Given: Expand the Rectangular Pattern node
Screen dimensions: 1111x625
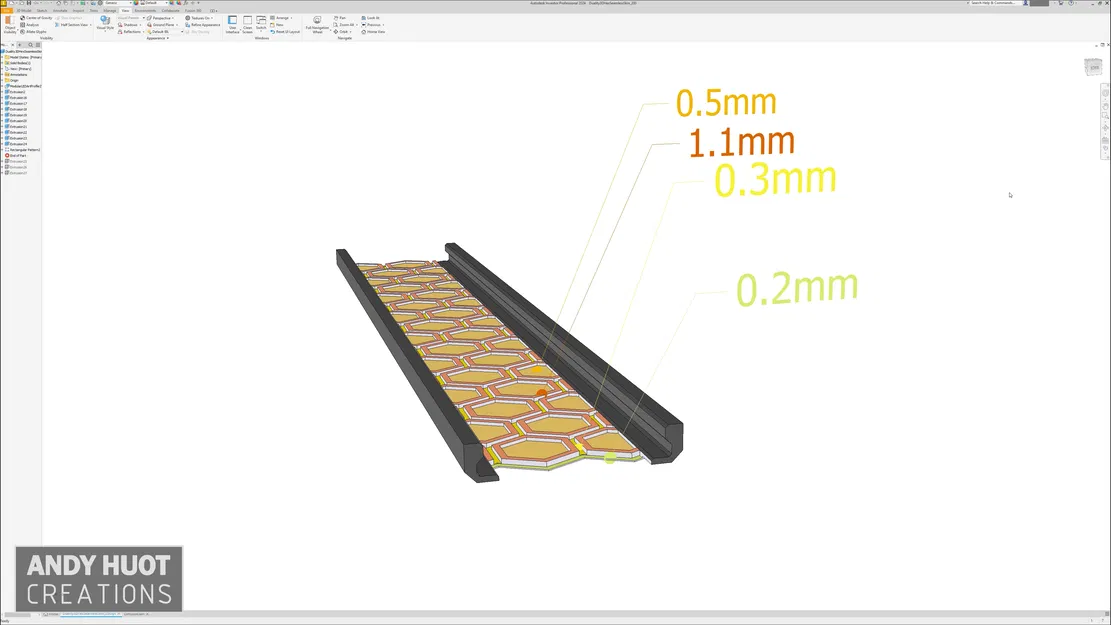Looking at the screenshot, I should click(x=2, y=150).
